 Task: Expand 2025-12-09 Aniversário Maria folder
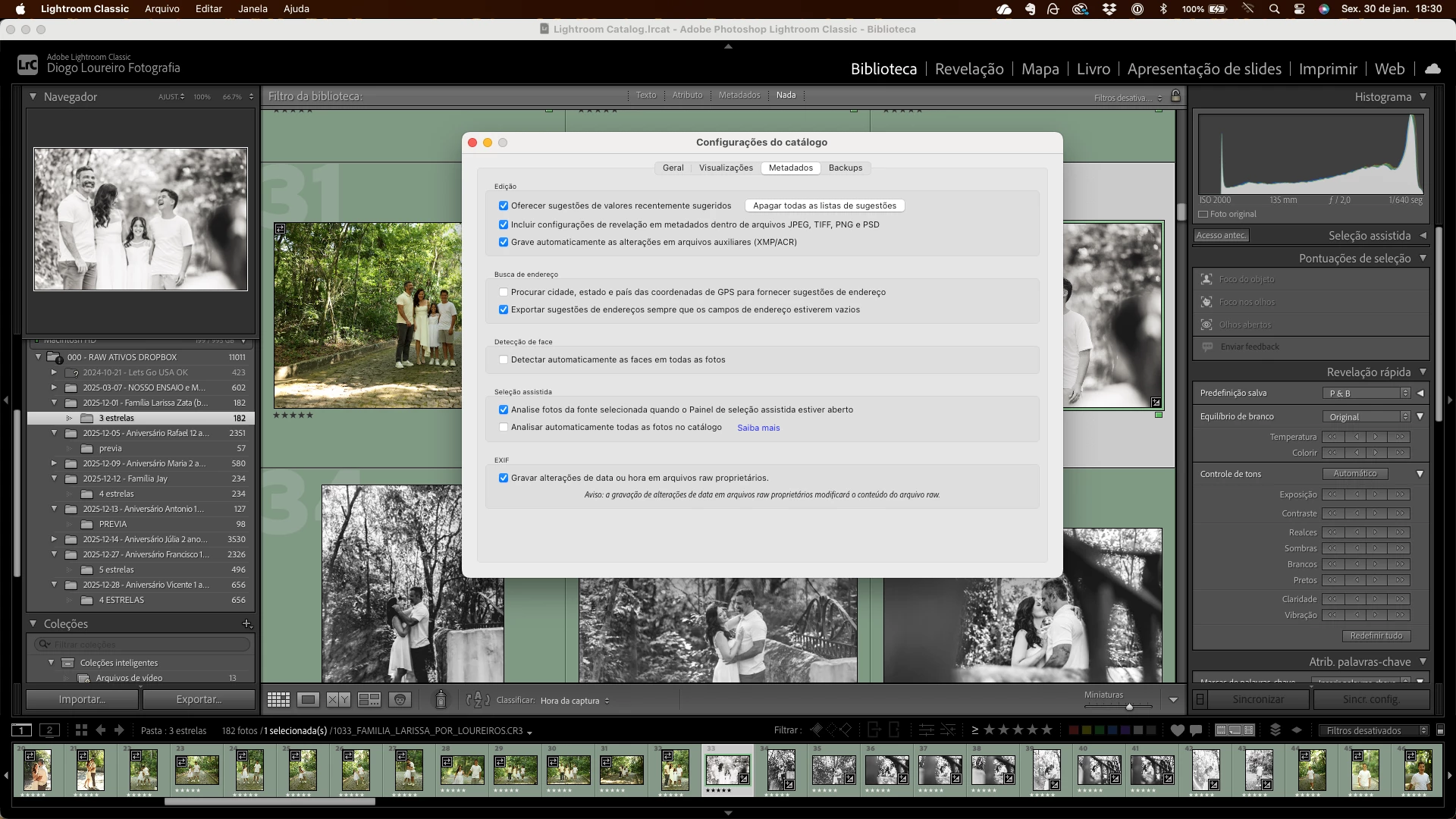point(54,463)
